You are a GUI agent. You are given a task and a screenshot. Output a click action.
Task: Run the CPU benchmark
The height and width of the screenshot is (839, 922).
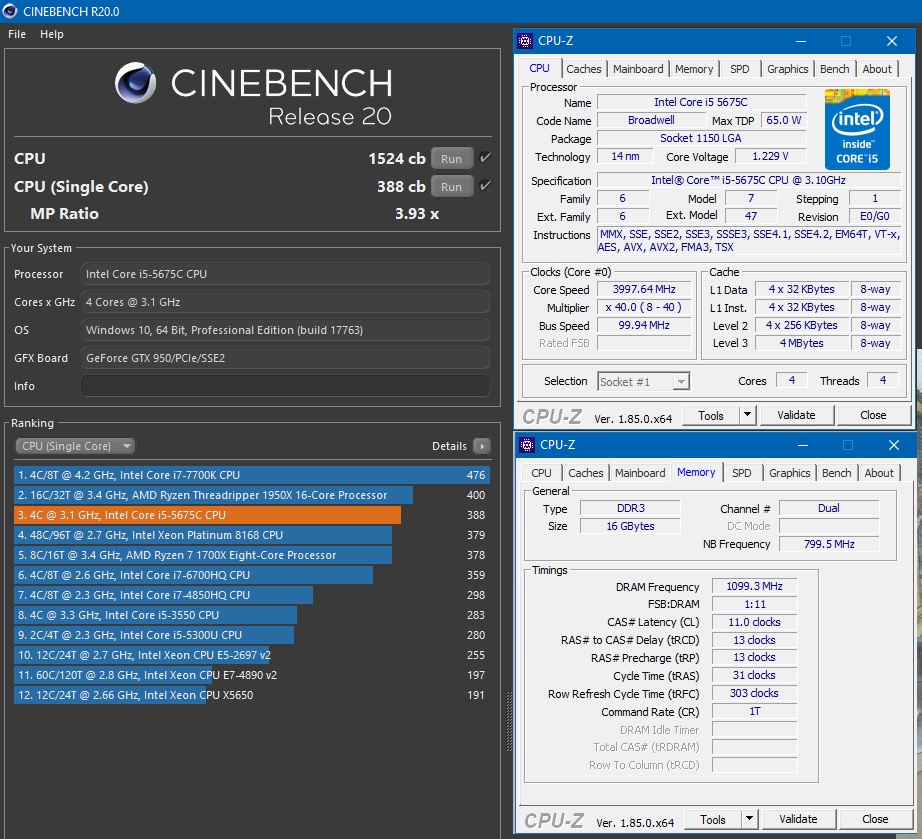pyautogui.click(x=451, y=157)
